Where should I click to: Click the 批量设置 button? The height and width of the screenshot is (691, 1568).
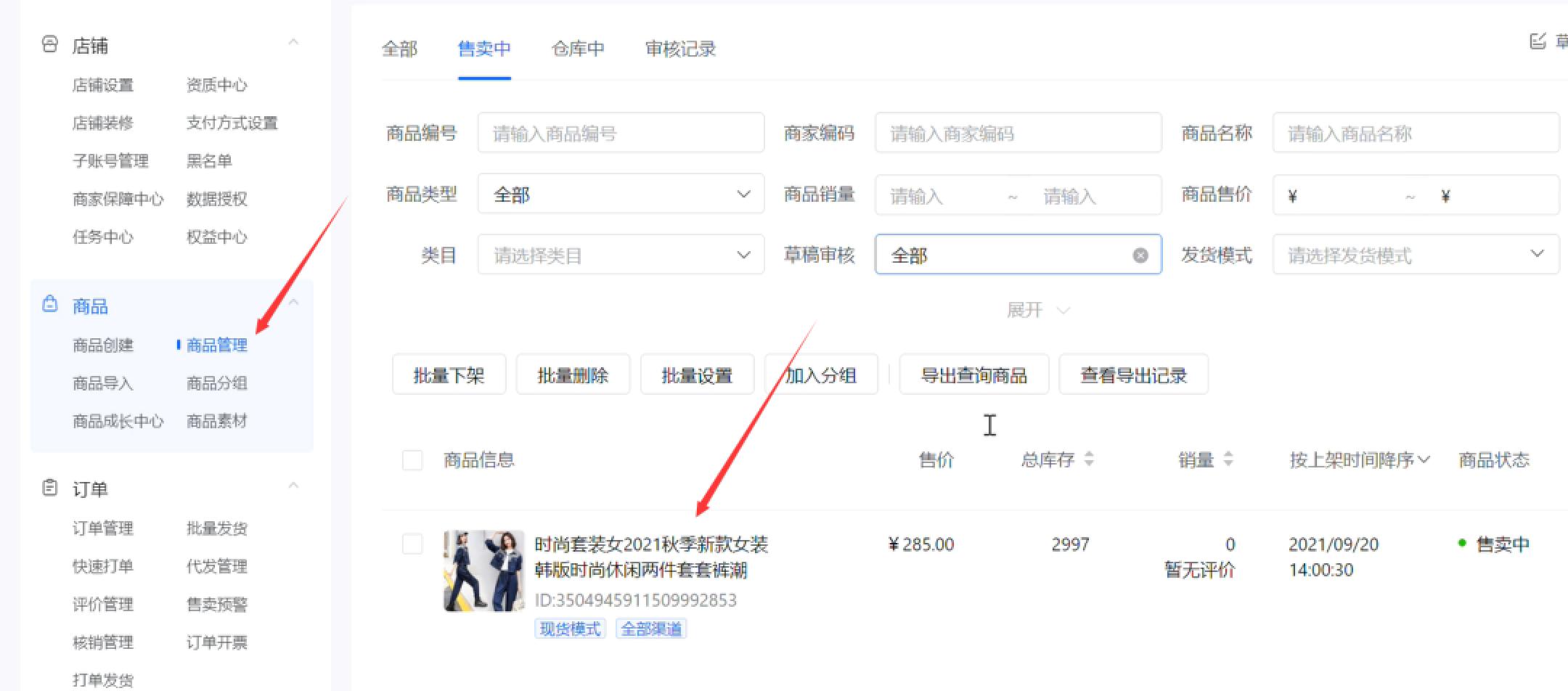click(697, 375)
